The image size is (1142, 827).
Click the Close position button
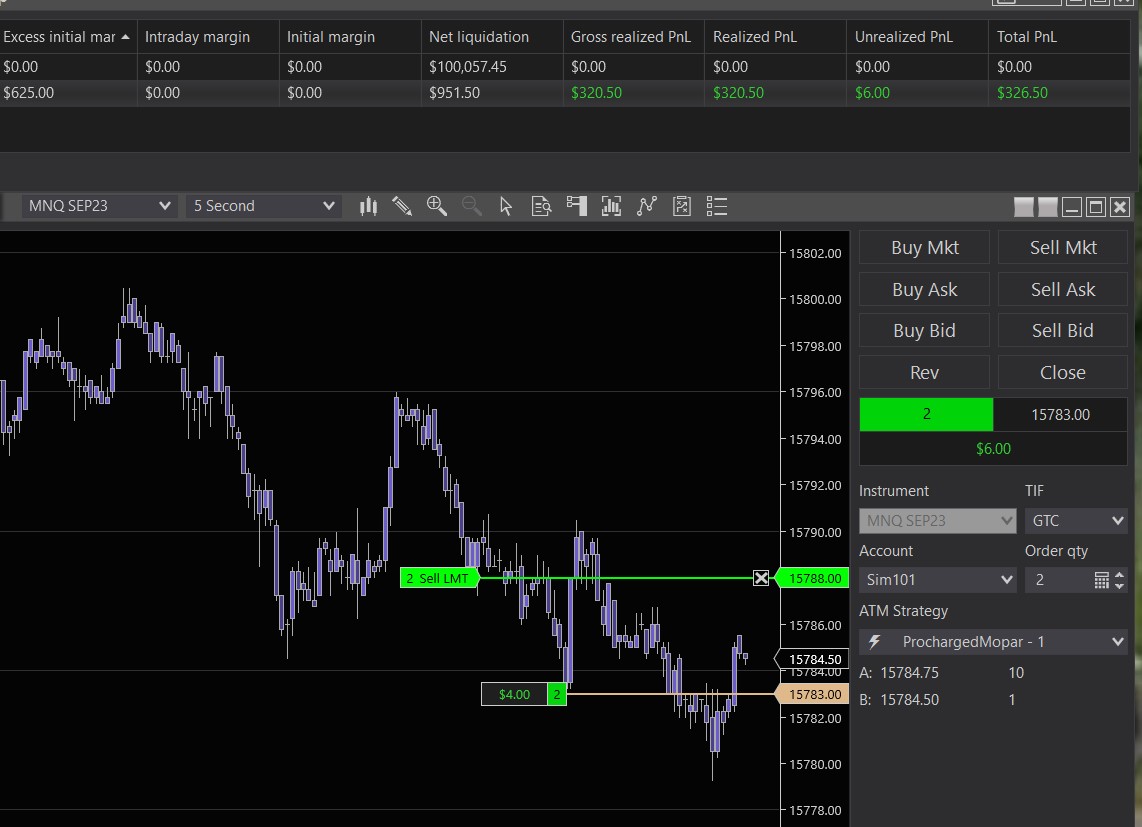pos(1062,372)
